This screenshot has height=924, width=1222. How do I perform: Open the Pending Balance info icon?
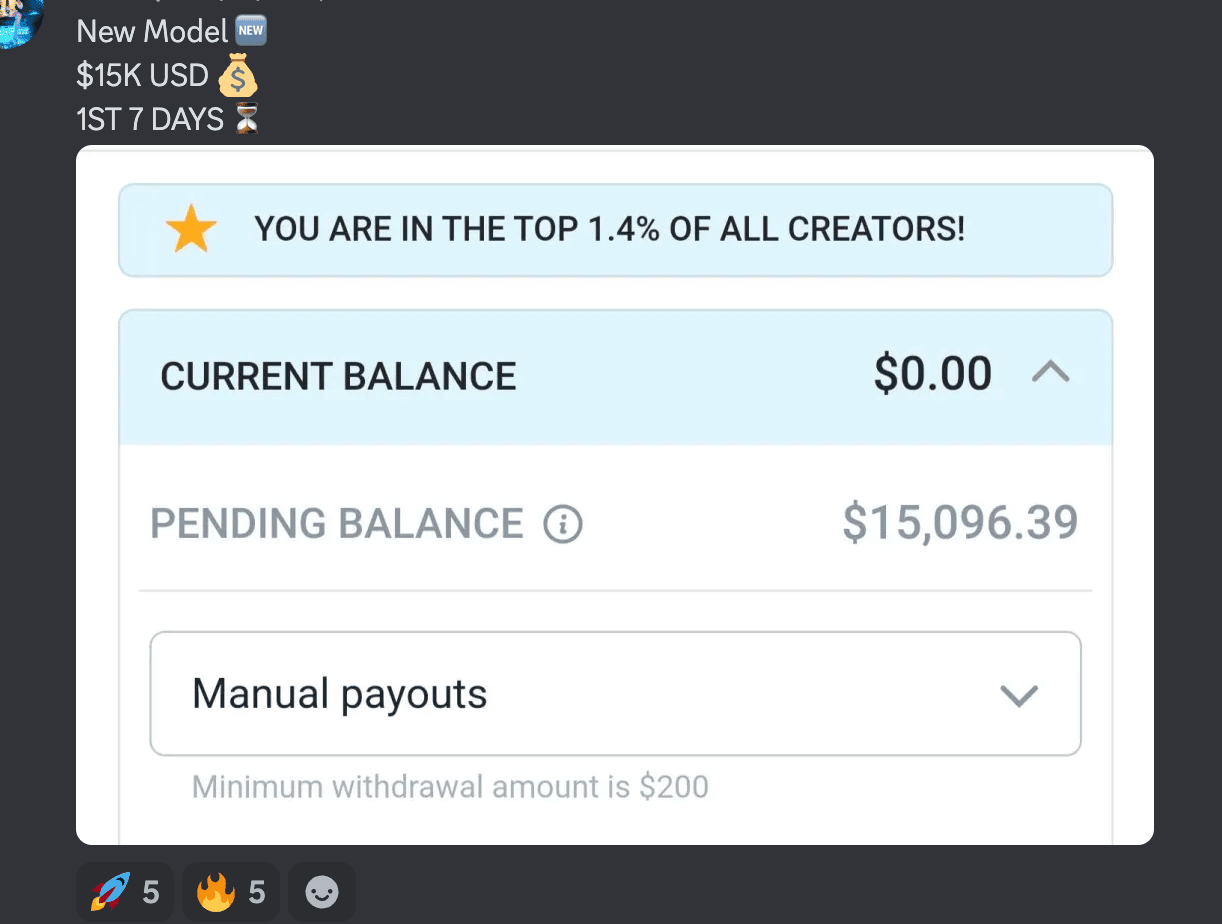[563, 524]
